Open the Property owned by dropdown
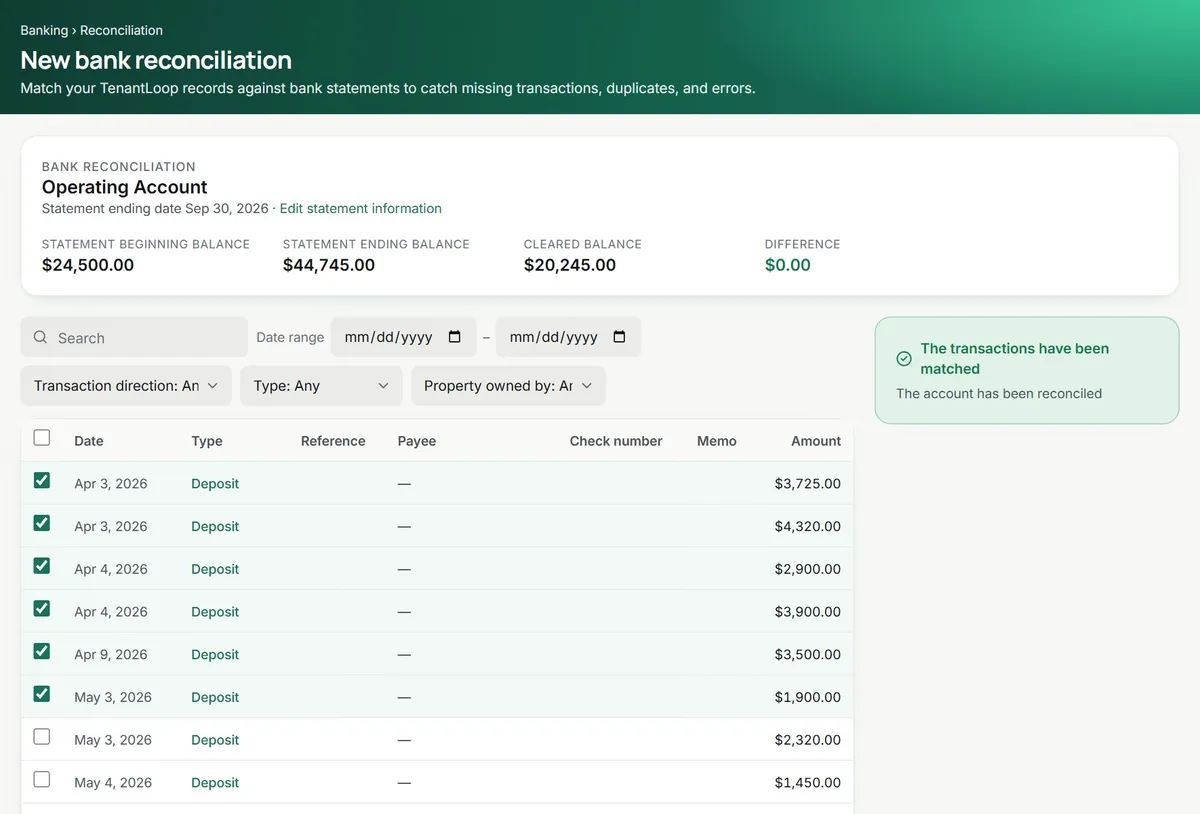This screenshot has width=1200, height=814. click(x=508, y=386)
